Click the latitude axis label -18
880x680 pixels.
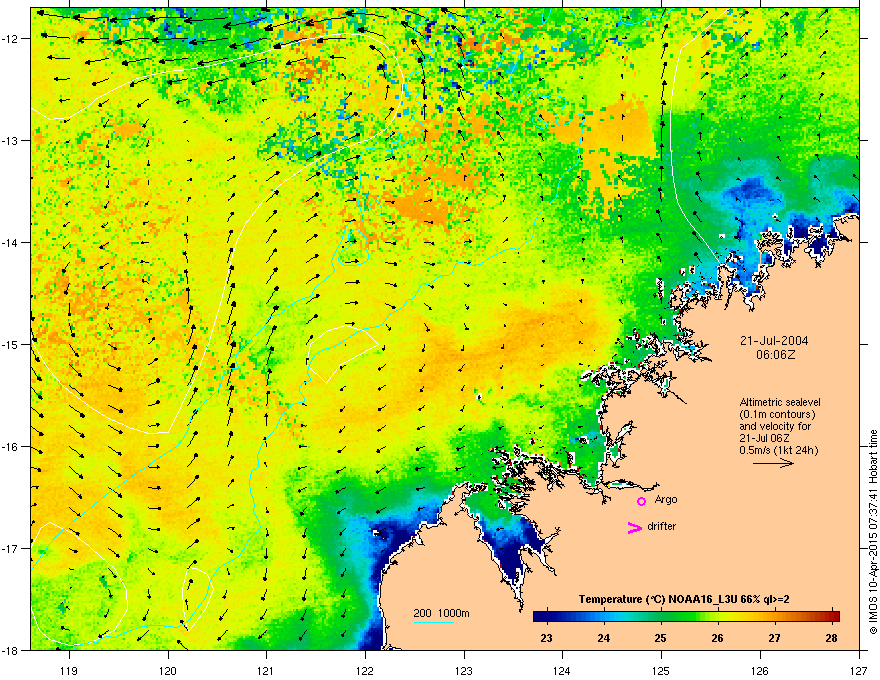click(x=10, y=650)
